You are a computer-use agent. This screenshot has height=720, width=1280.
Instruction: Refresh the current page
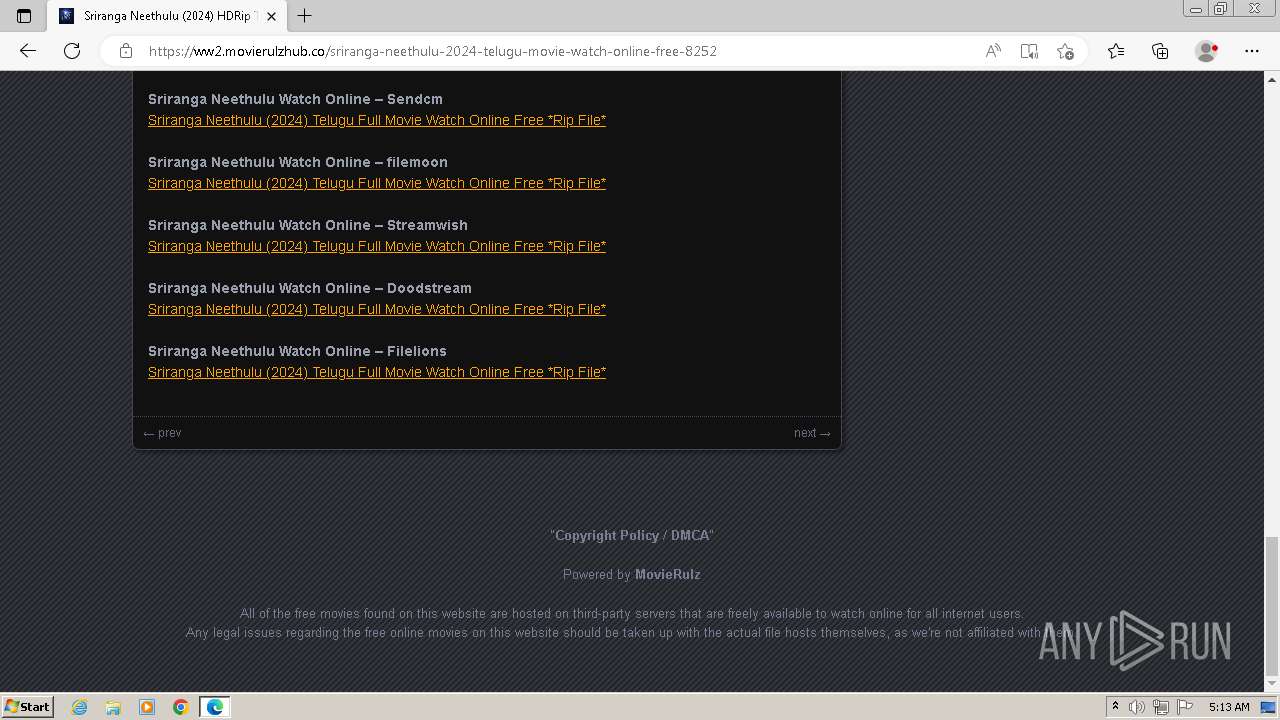[x=72, y=51]
